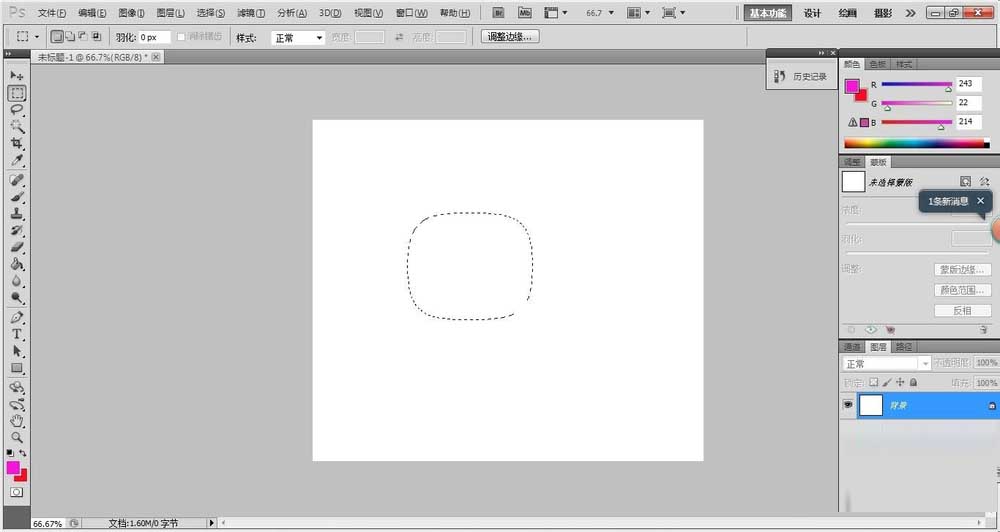Select the Quick Selection wand tool
The height and width of the screenshot is (532, 1000).
17,126
